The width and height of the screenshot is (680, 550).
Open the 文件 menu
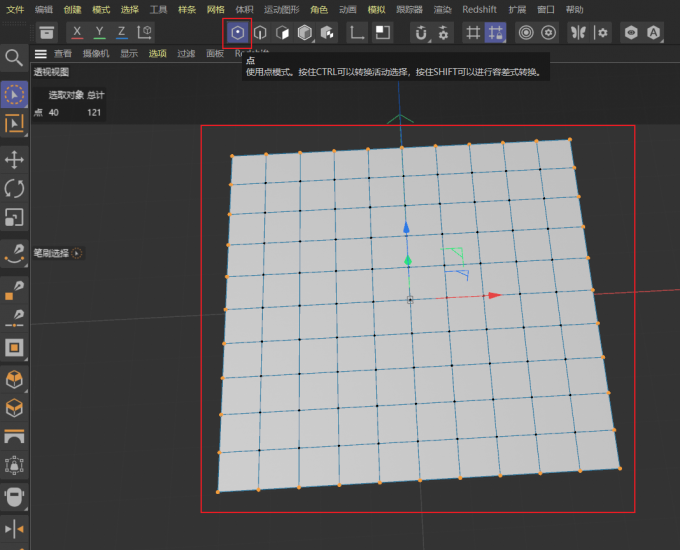tap(15, 10)
